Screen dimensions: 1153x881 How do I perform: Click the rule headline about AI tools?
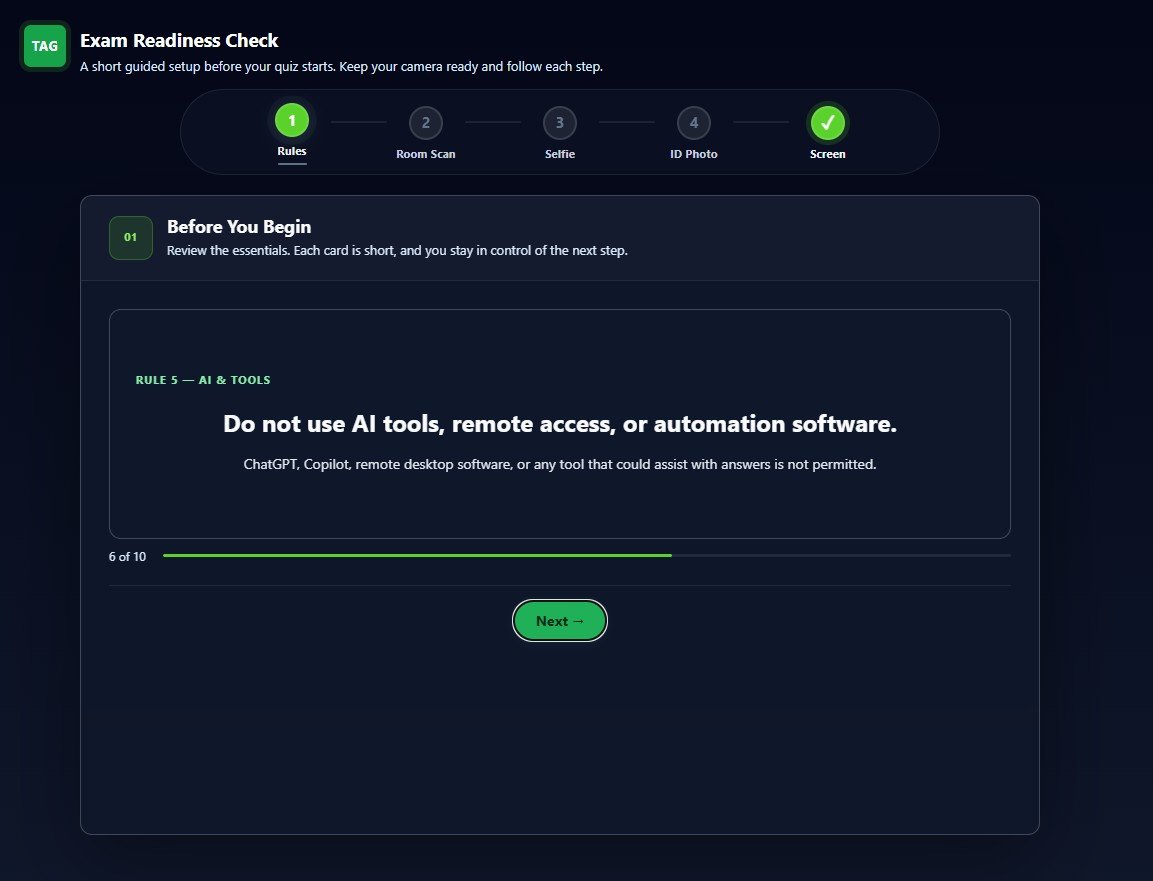560,424
